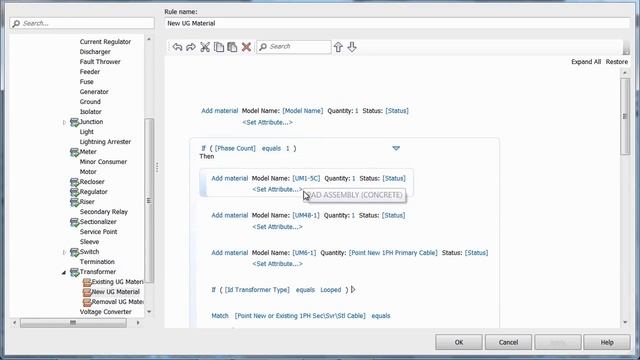Click the Switch rule icon

(74, 252)
